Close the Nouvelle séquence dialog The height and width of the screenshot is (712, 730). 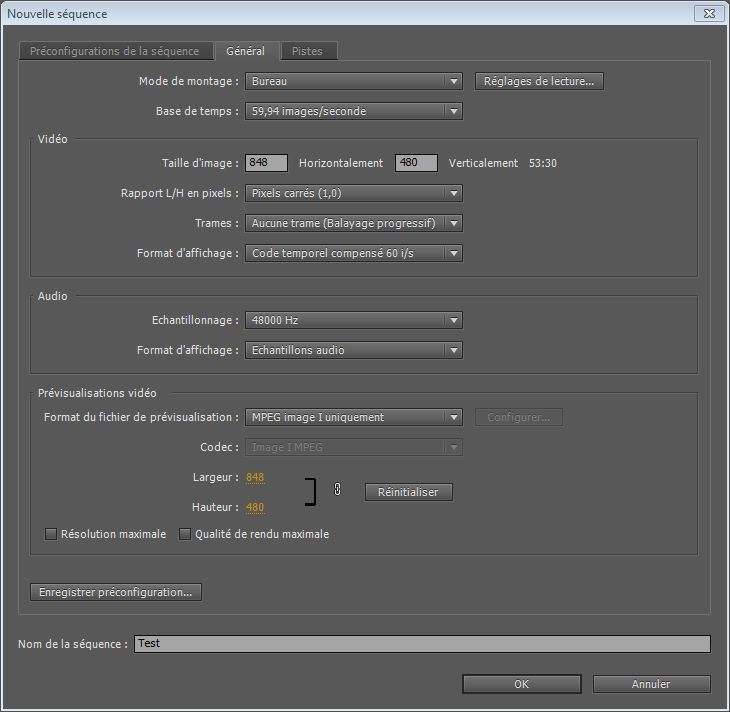tap(709, 14)
